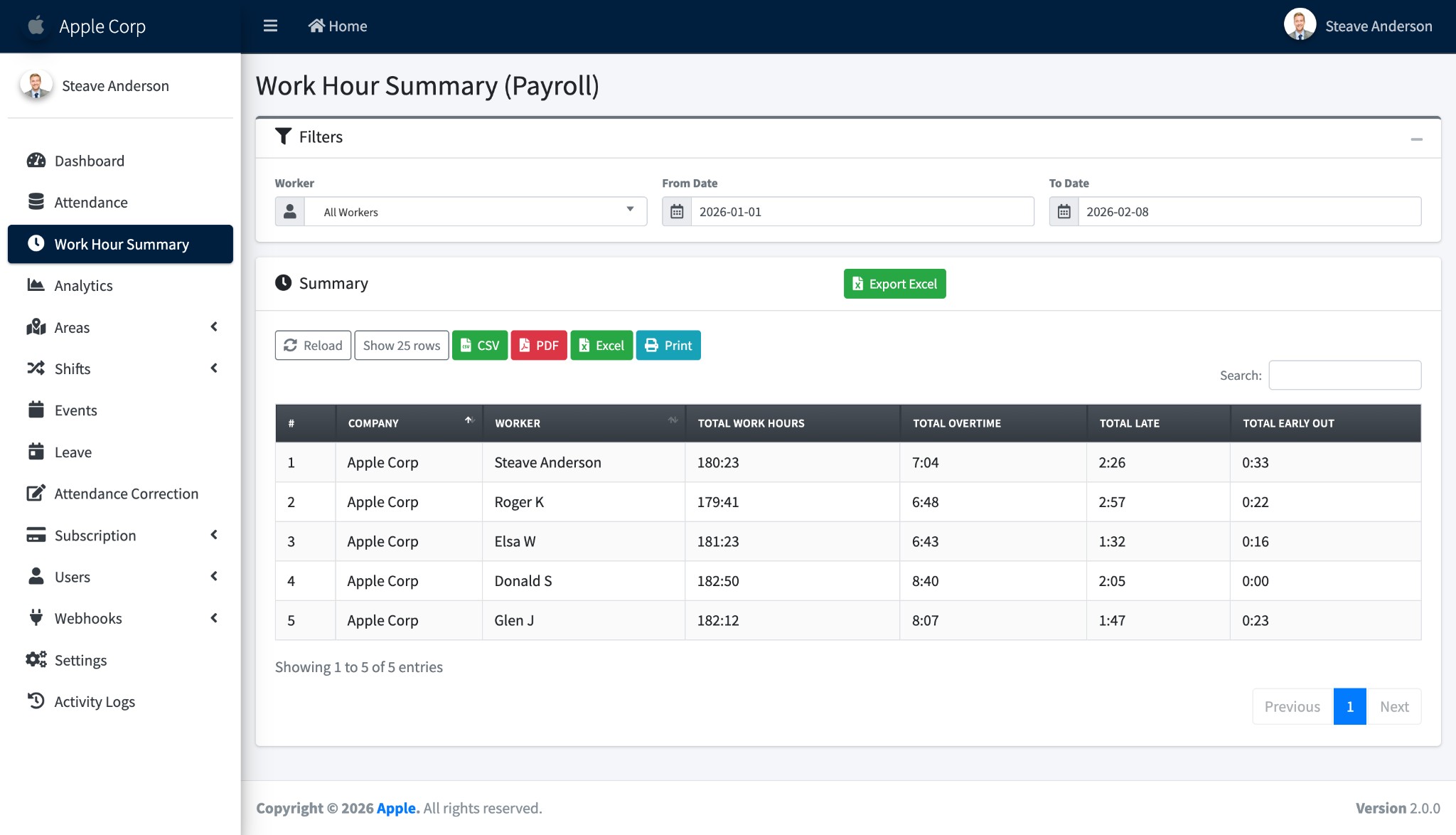Click the Next pagination button

(1393, 707)
